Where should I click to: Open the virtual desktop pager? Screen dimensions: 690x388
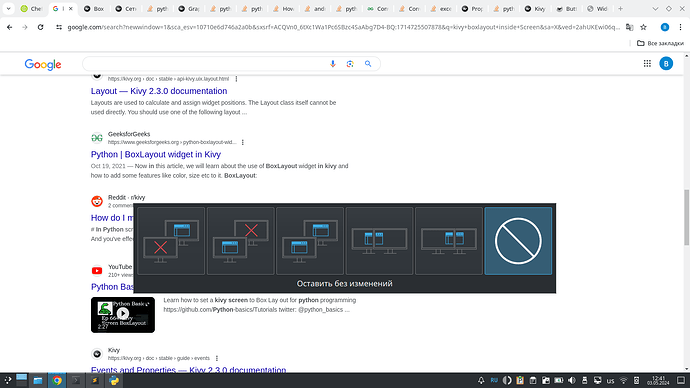pos(22,381)
